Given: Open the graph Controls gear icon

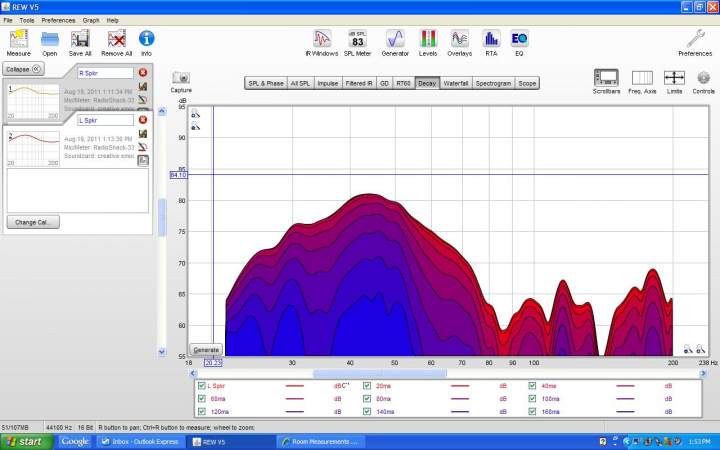Looking at the screenshot, I should point(703,78).
